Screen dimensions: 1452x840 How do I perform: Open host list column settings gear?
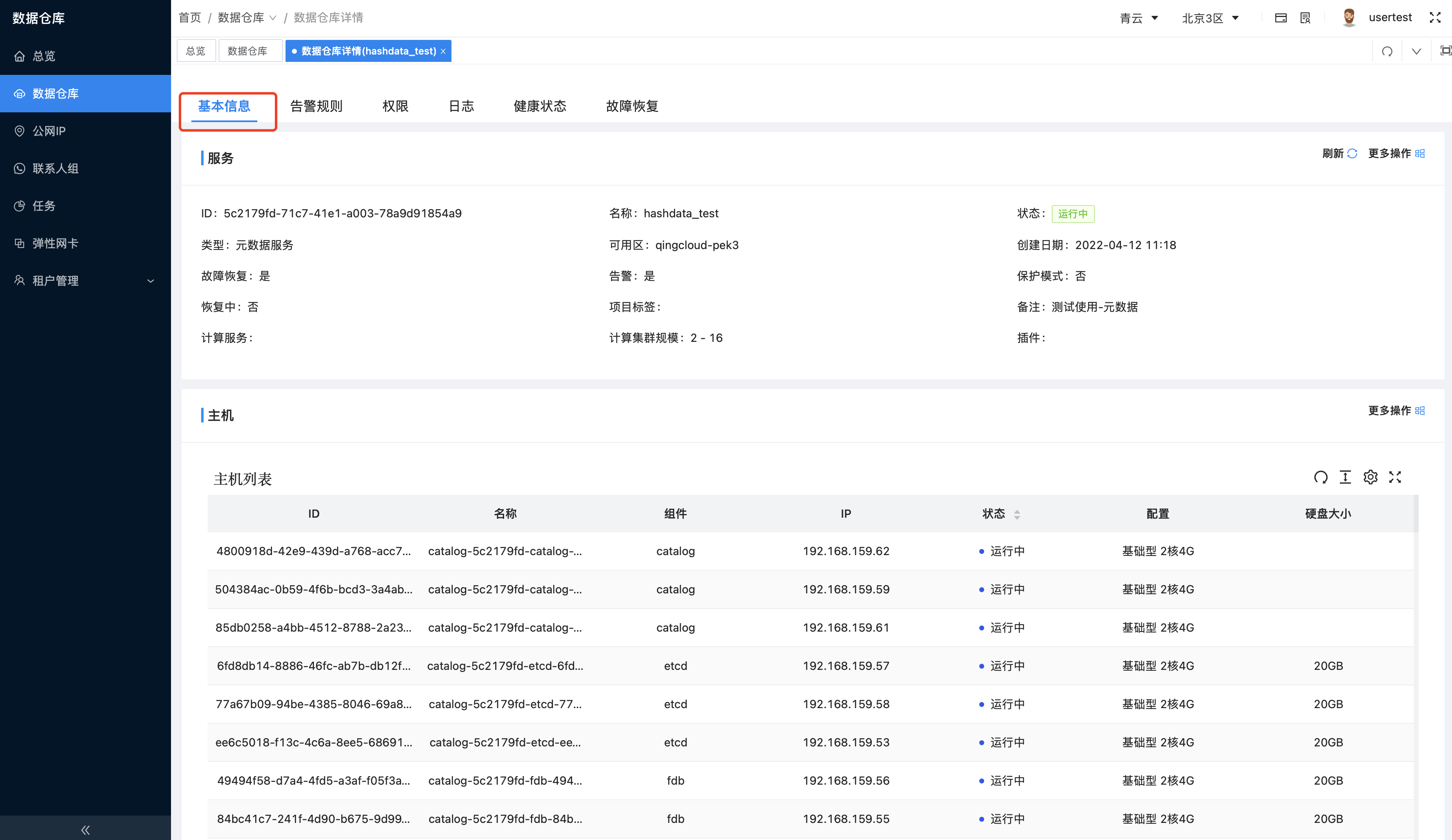tap(1371, 477)
